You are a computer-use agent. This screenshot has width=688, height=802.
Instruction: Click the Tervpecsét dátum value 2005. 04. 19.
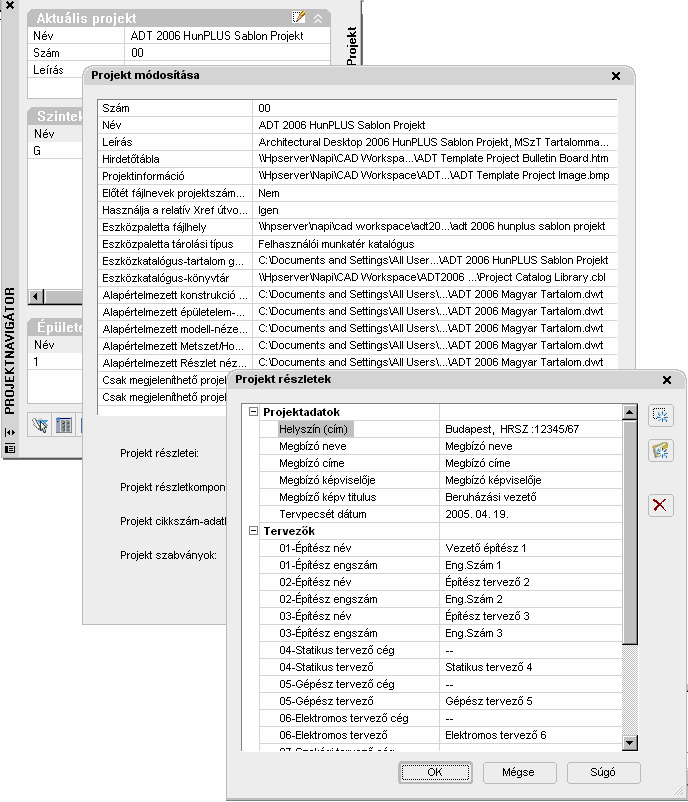[x=476, y=514]
